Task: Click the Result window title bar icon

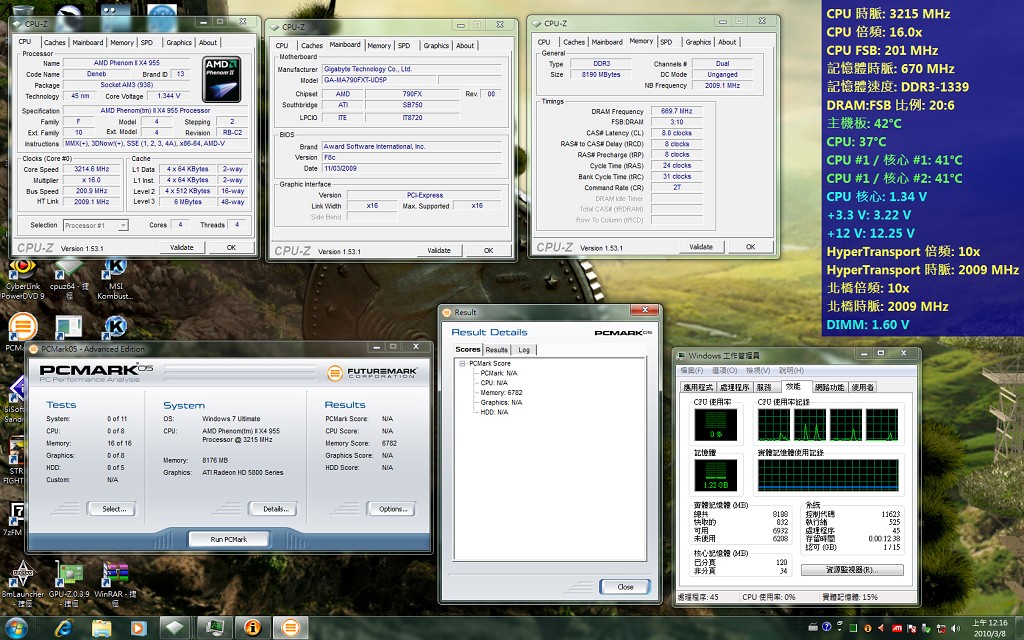Action: point(447,312)
